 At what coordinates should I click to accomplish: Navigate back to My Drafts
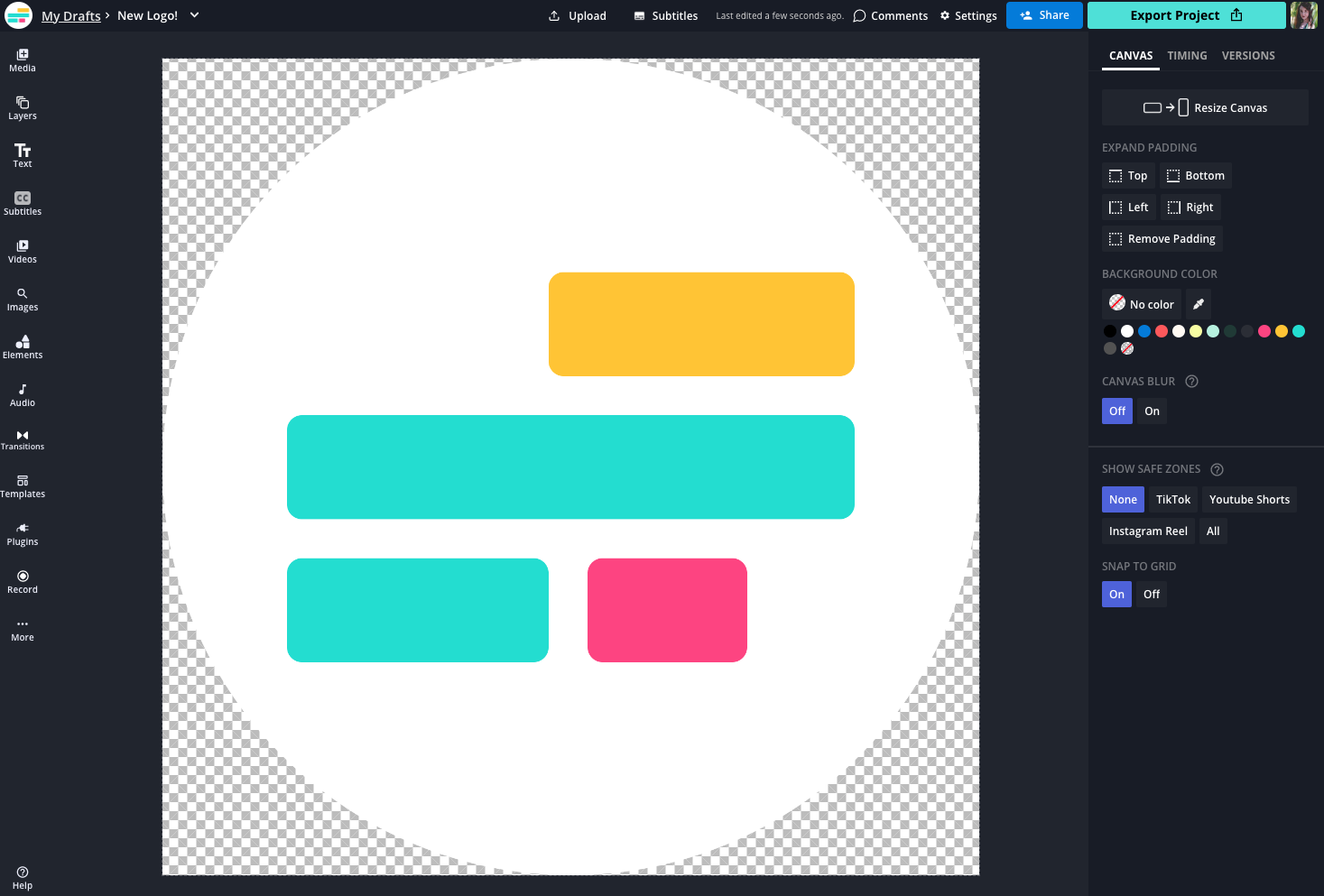(x=70, y=15)
